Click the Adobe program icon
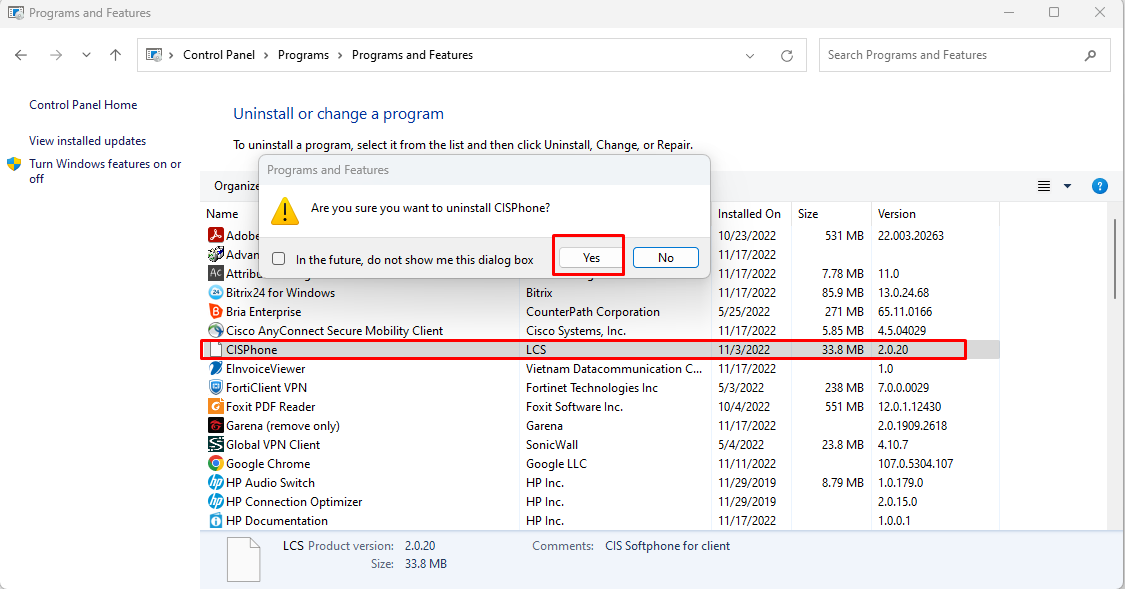Image resolution: width=1125 pixels, height=589 pixels. coord(215,235)
